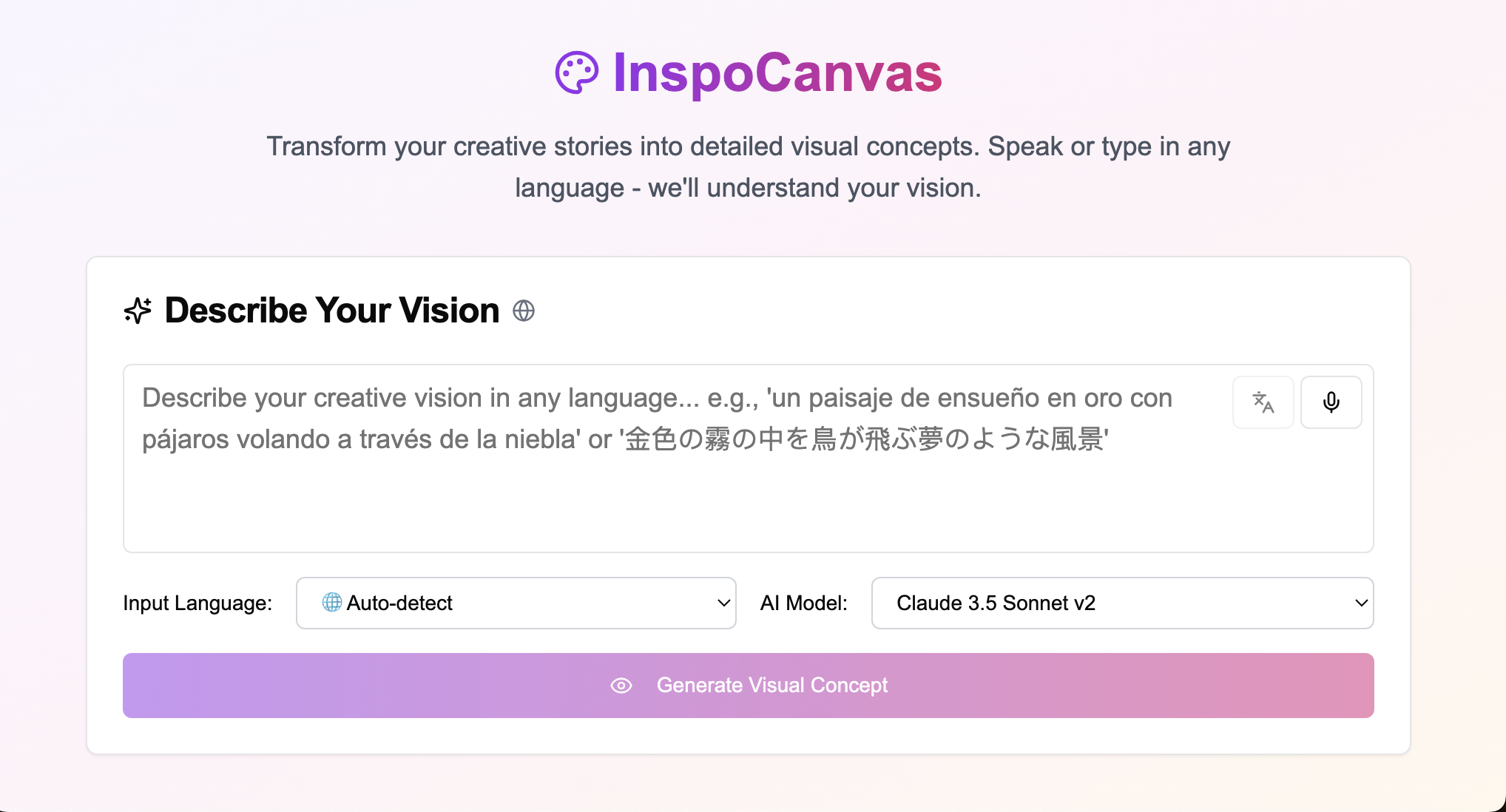
Task: Click the sparkle icon beside Describe Your Vision
Action: [138, 311]
